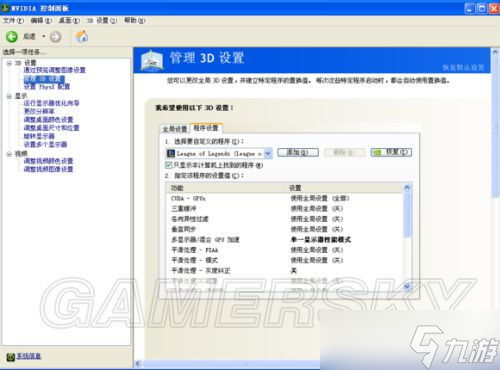Select the 平滑处理 - FXAA row
500x370 pixels.
point(285,250)
